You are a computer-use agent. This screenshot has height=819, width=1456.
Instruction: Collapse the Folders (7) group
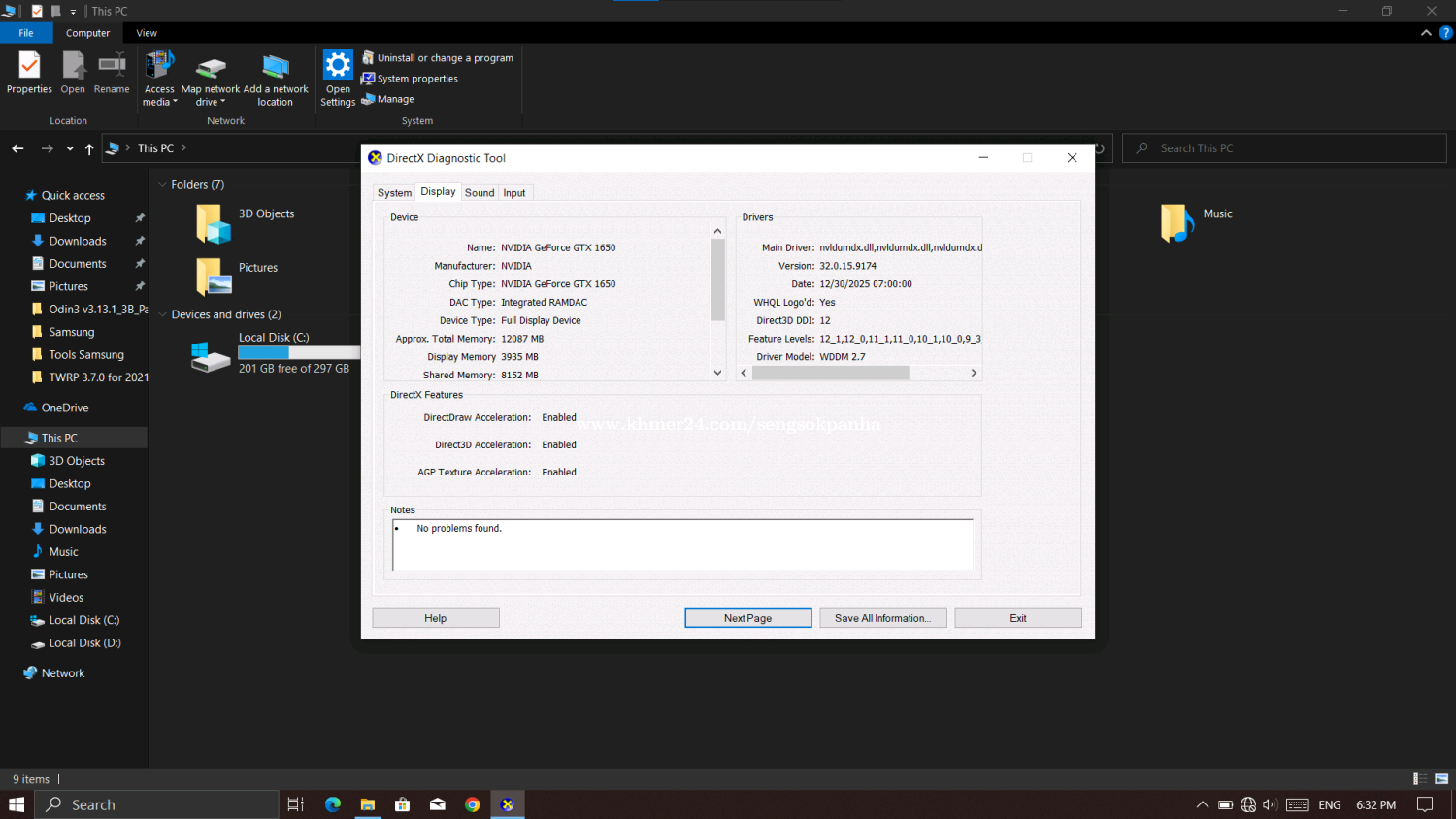tap(162, 185)
